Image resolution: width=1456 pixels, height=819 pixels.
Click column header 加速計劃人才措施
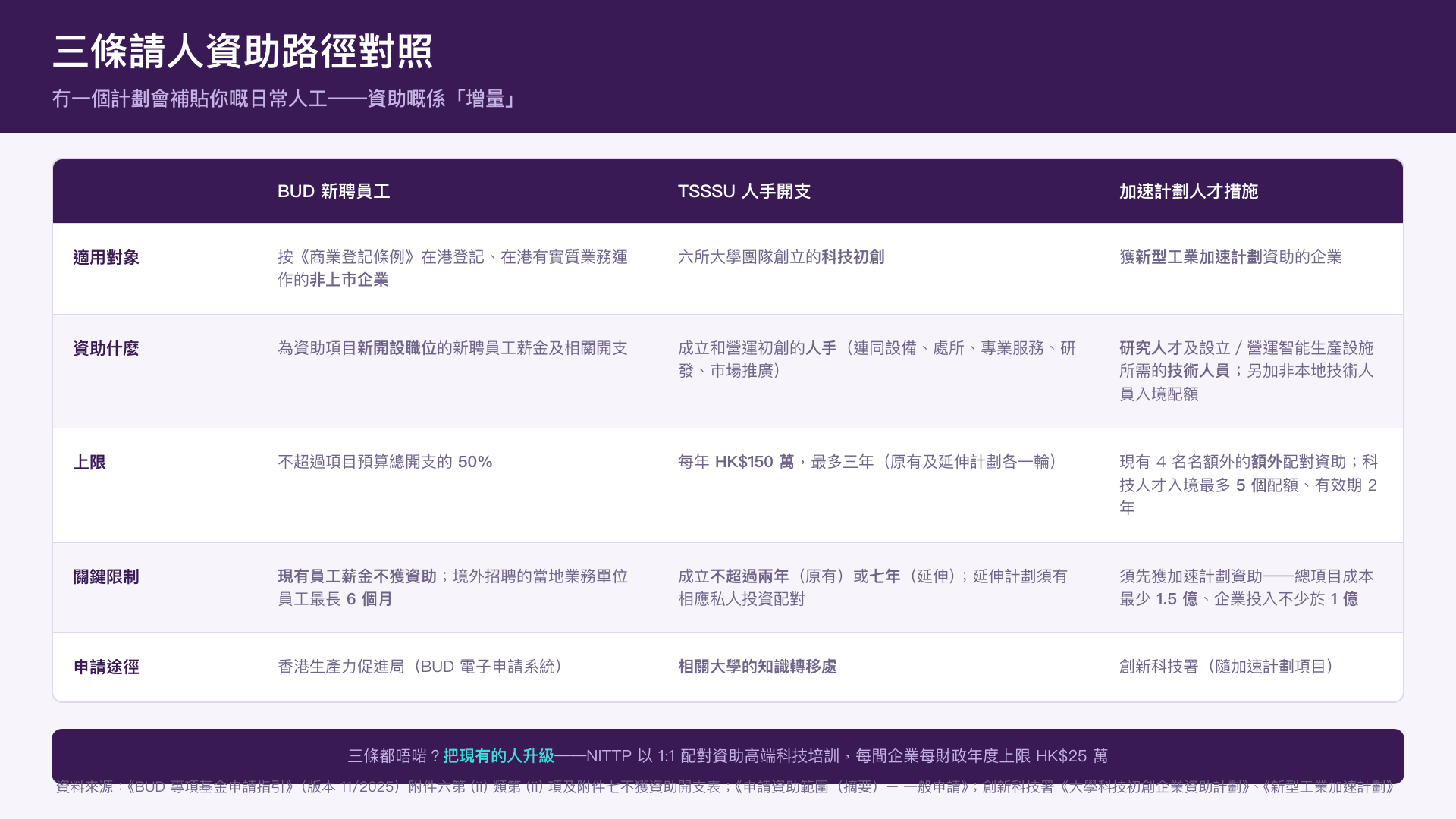click(1188, 191)
